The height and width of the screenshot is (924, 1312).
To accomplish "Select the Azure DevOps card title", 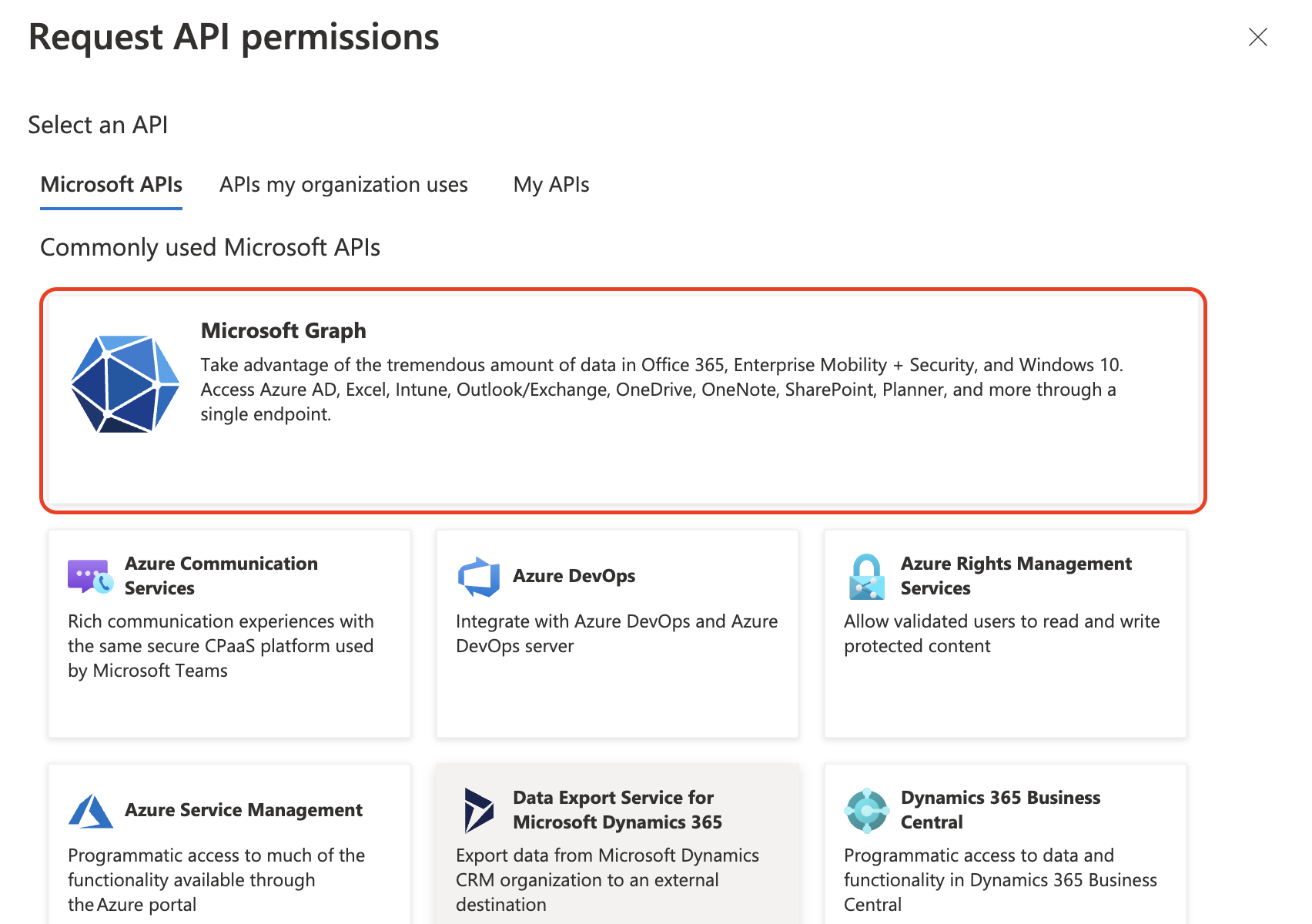I will [x=574, y=576].
